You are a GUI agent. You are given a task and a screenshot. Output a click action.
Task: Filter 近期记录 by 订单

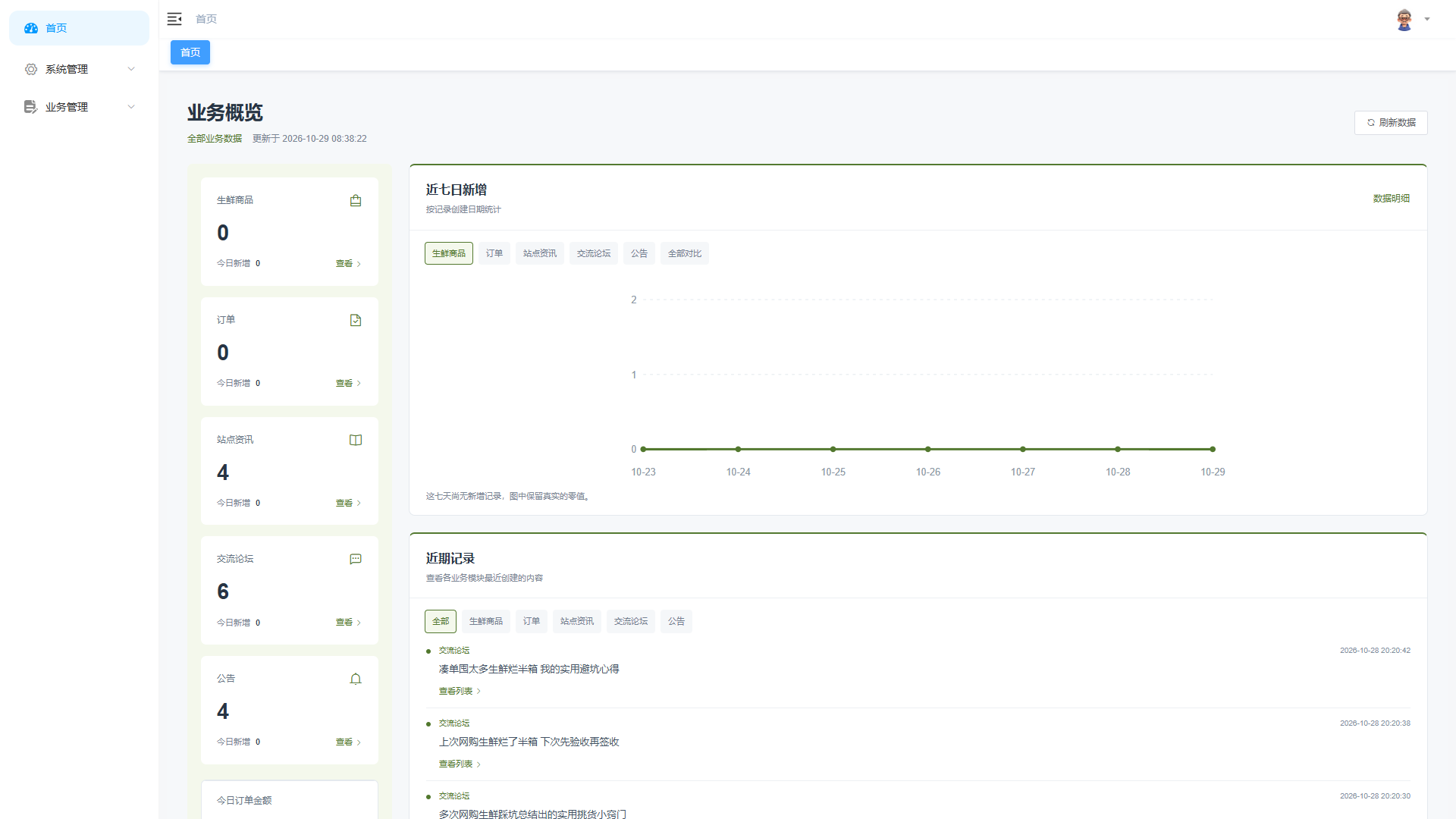click(x=532, y=621)
